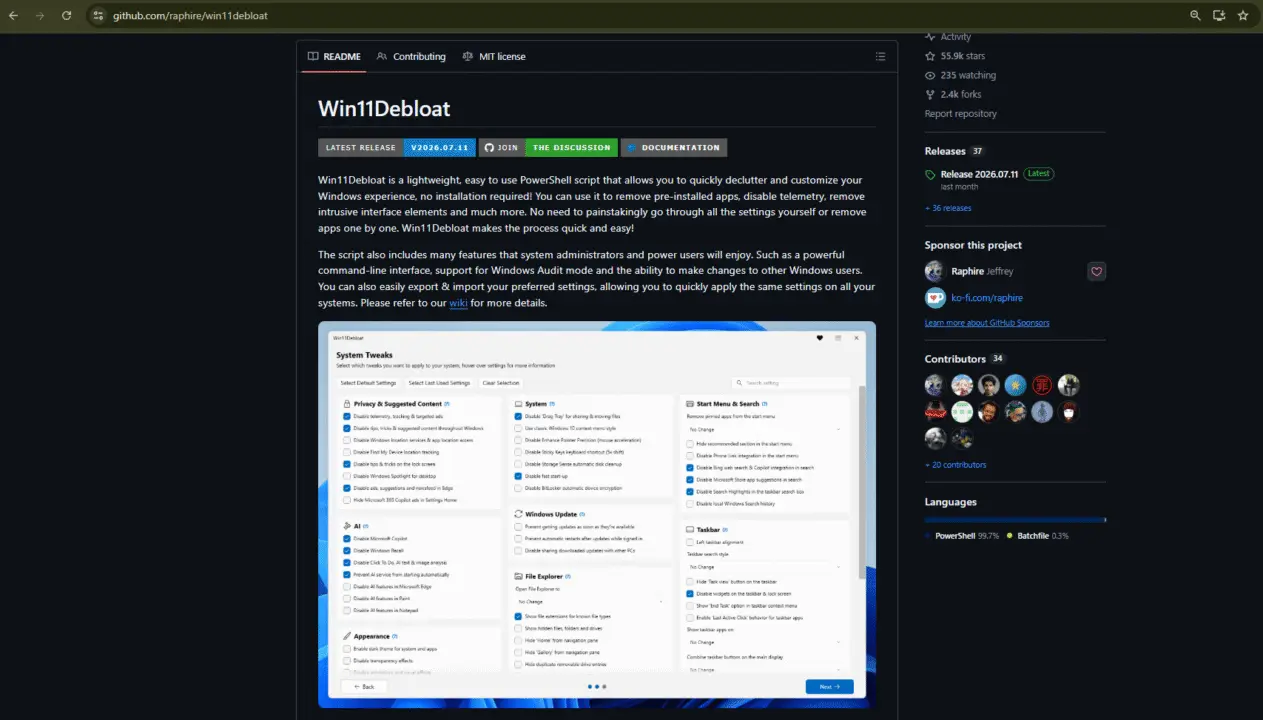Open the ko-fi.com/raphire link
Screen dimensions: 1263x720
pos(987,298)
